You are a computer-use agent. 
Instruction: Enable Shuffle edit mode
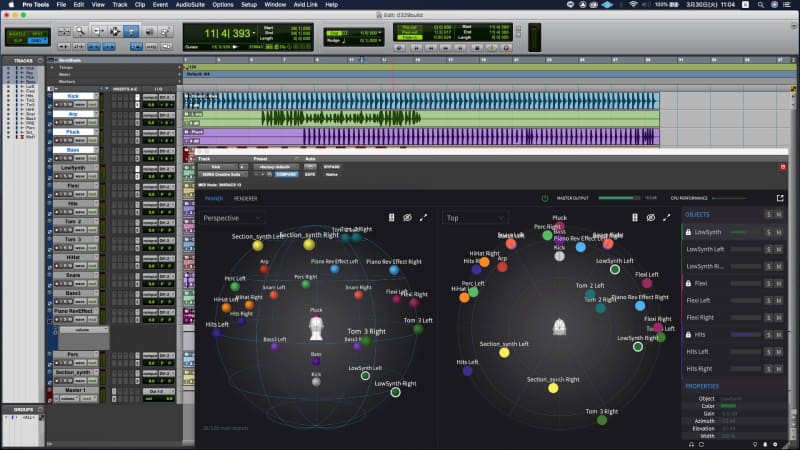click(18, 34)
